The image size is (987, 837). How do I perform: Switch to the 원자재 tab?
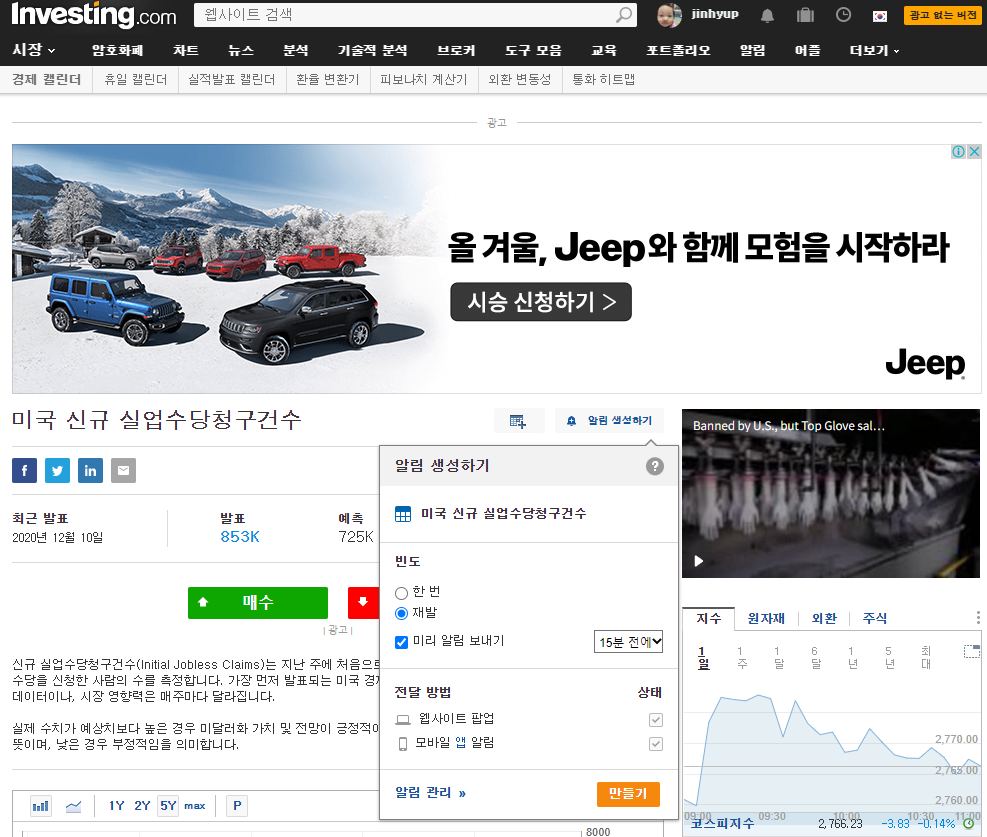(x=765, y=619)
